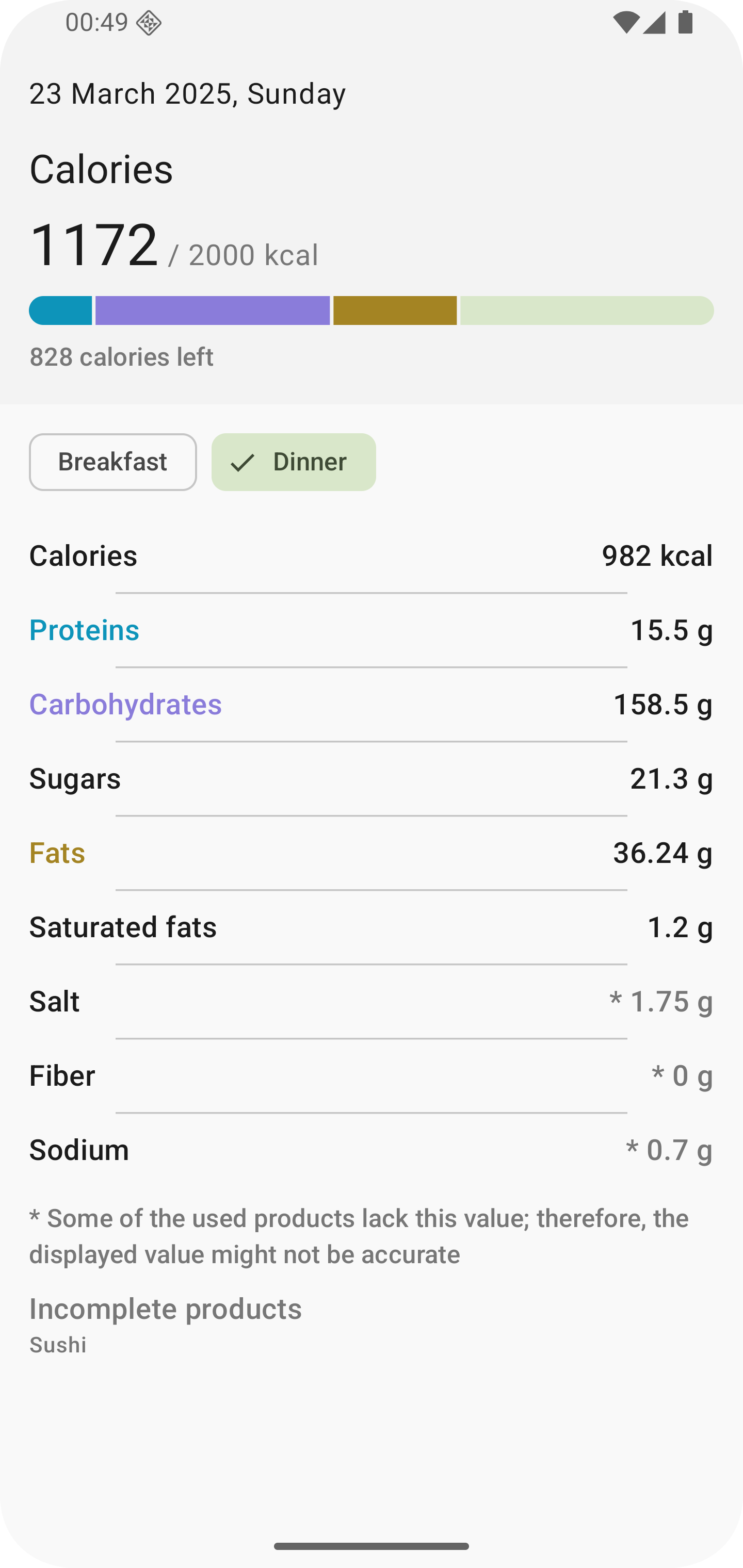743x1568 pixels.
Task: Select the Carbohydrates nutrient row label
Action: coord(125,704)
